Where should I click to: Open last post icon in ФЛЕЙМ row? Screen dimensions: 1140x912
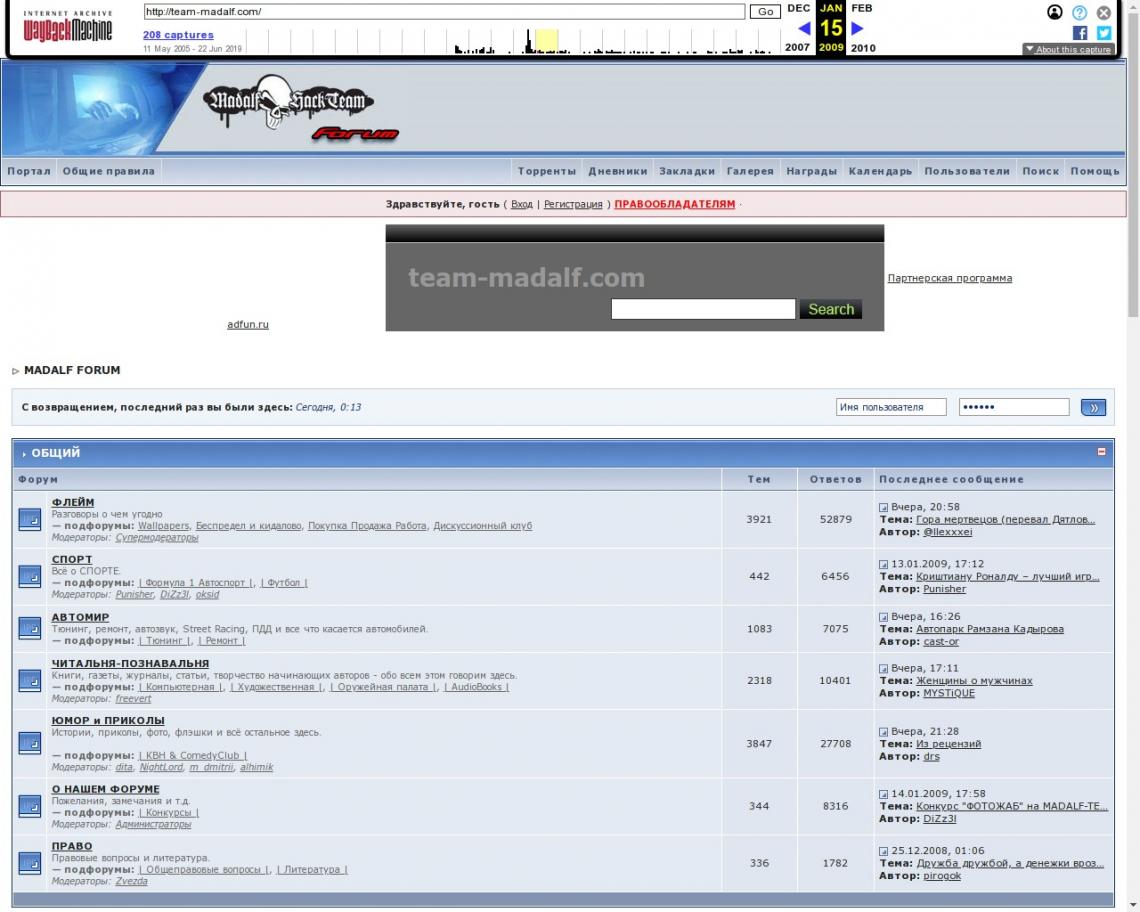(883, 507)
